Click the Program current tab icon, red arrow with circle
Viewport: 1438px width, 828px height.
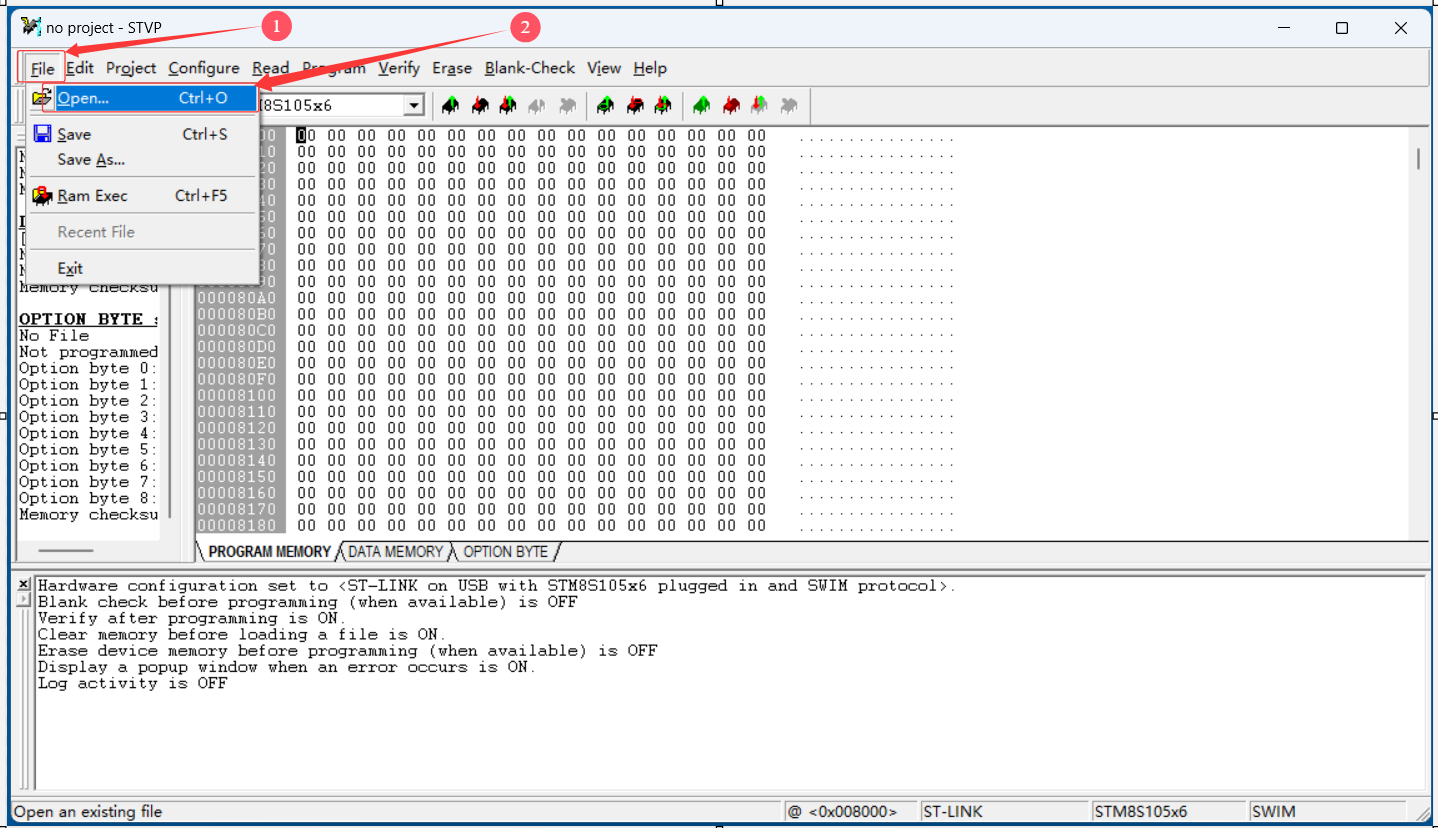pos(634,105)
